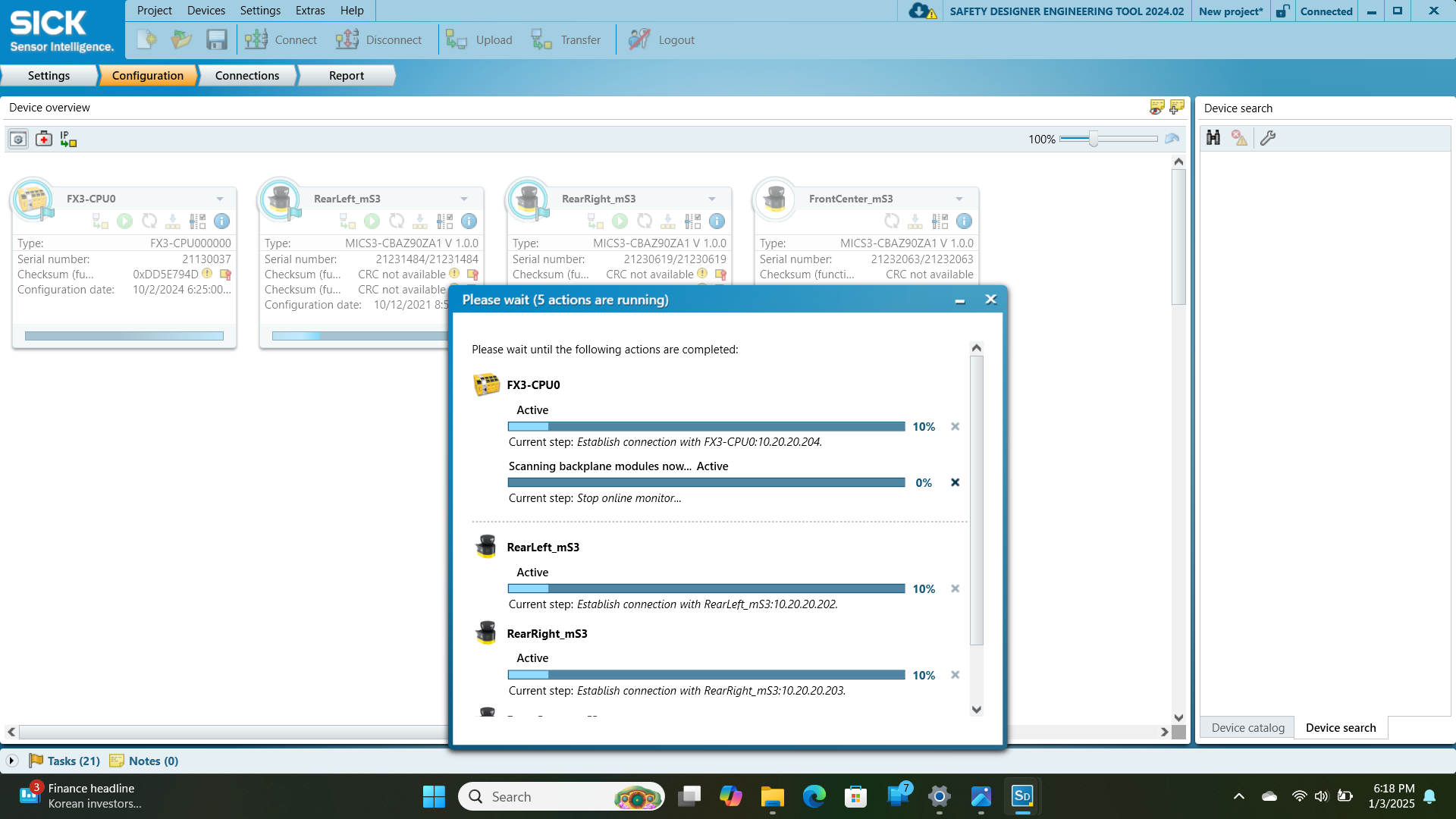Screen dimensions: 1456x819
Task: Open Notes (0) panel
Action: [144, 761]
